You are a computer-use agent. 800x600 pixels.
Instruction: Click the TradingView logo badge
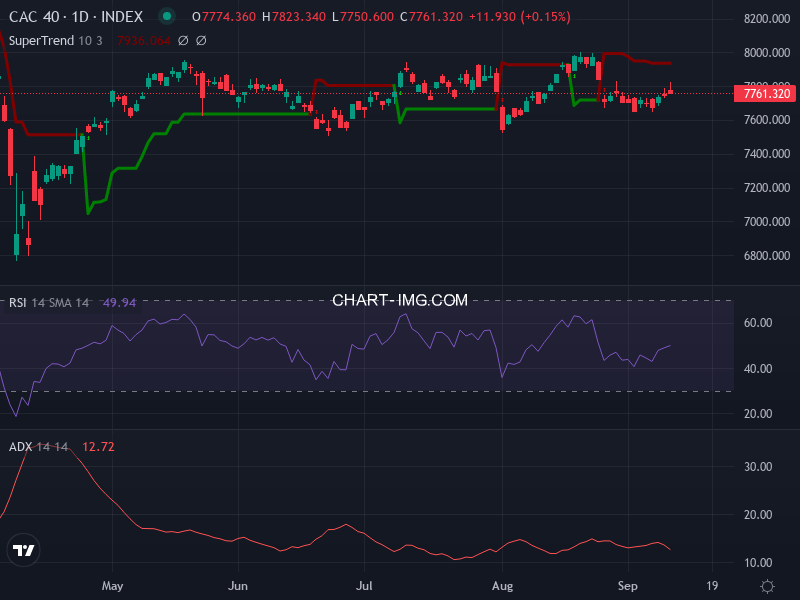point(23,550)
